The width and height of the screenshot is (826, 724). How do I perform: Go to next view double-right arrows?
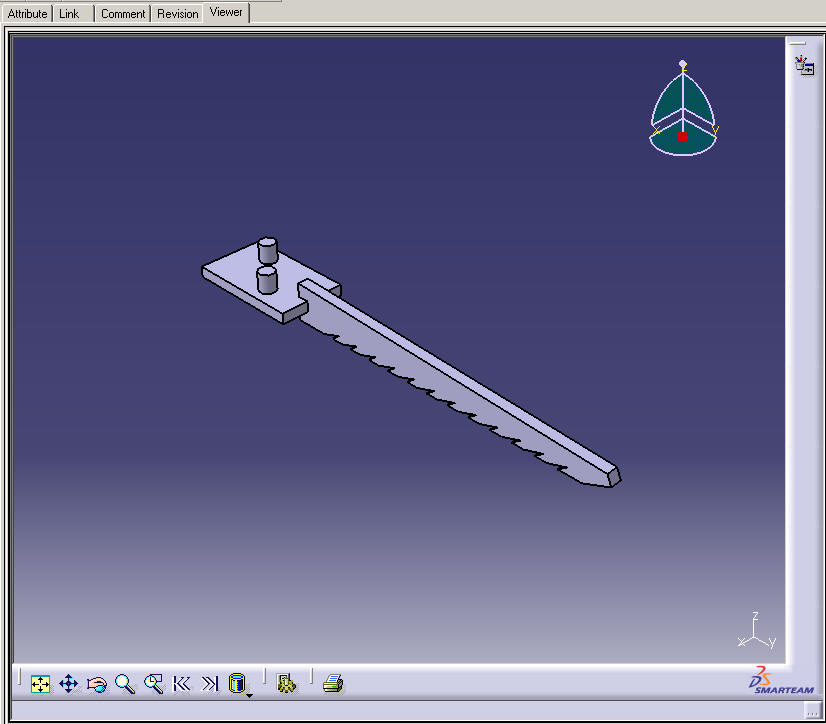tap(210, 684)
